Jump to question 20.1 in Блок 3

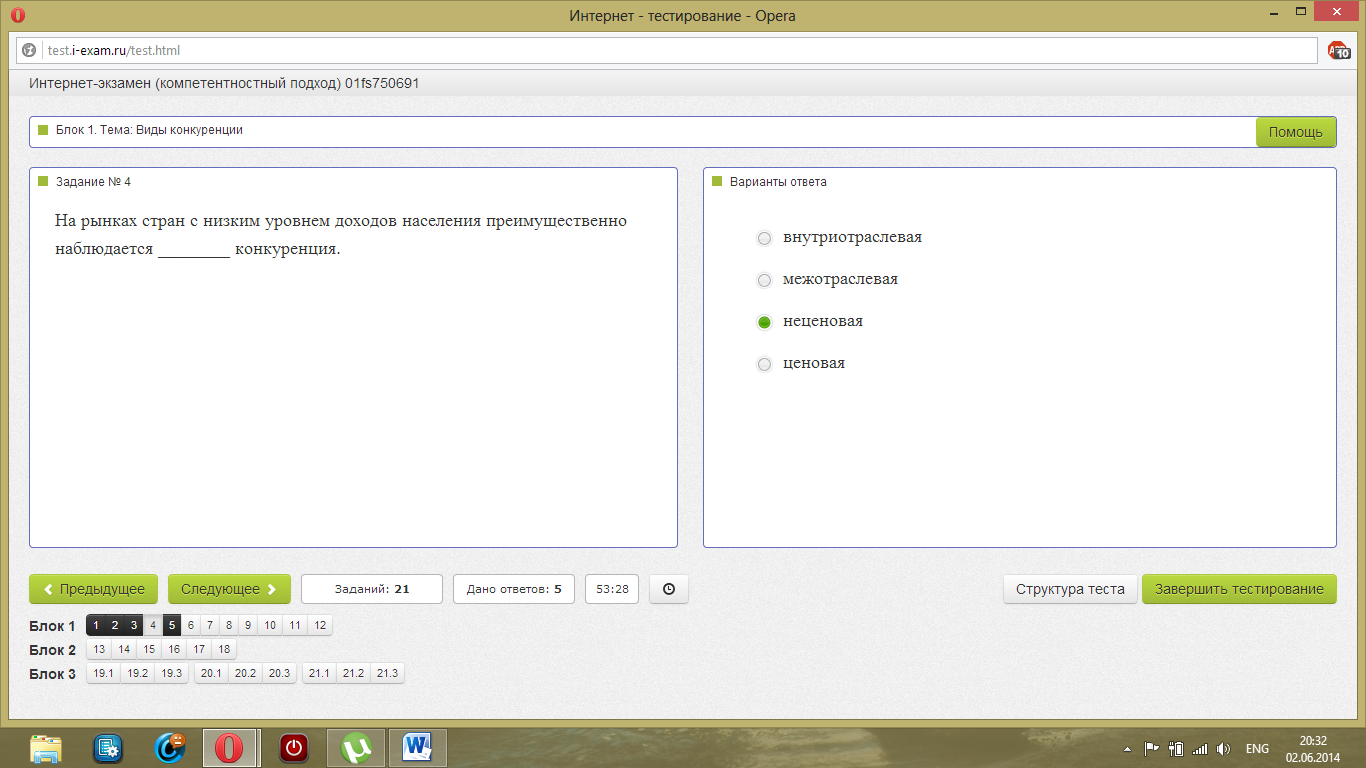point(211,674)
